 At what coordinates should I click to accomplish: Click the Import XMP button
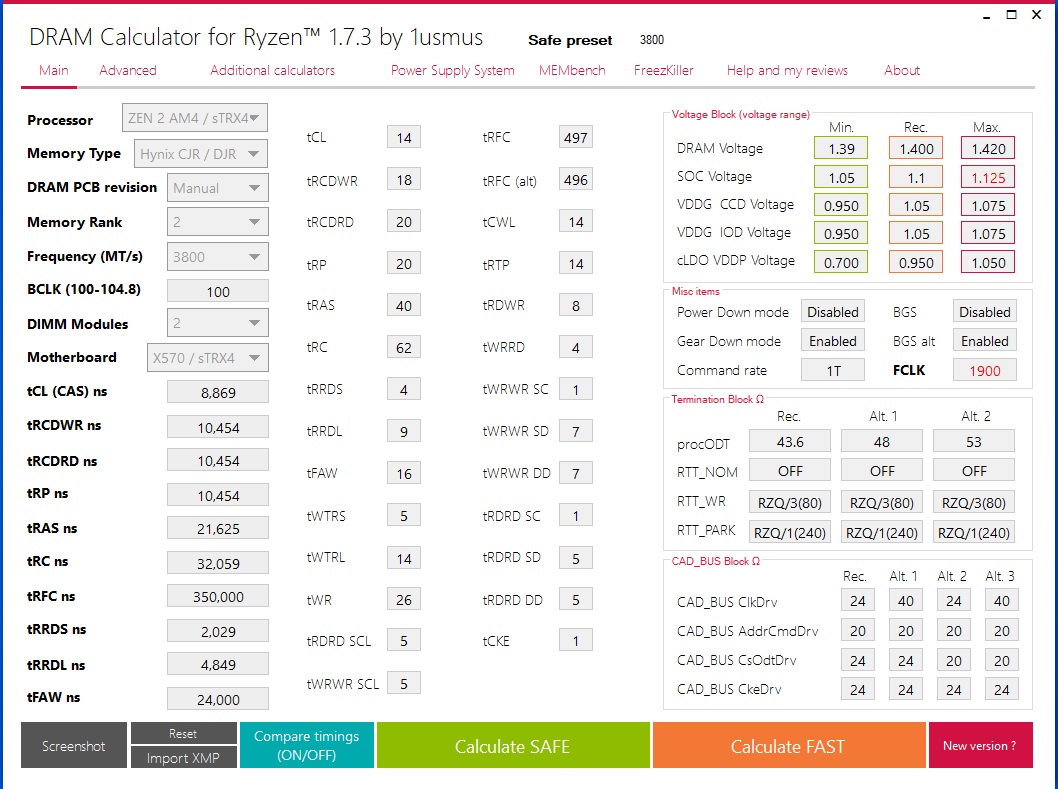coord(183,757)
